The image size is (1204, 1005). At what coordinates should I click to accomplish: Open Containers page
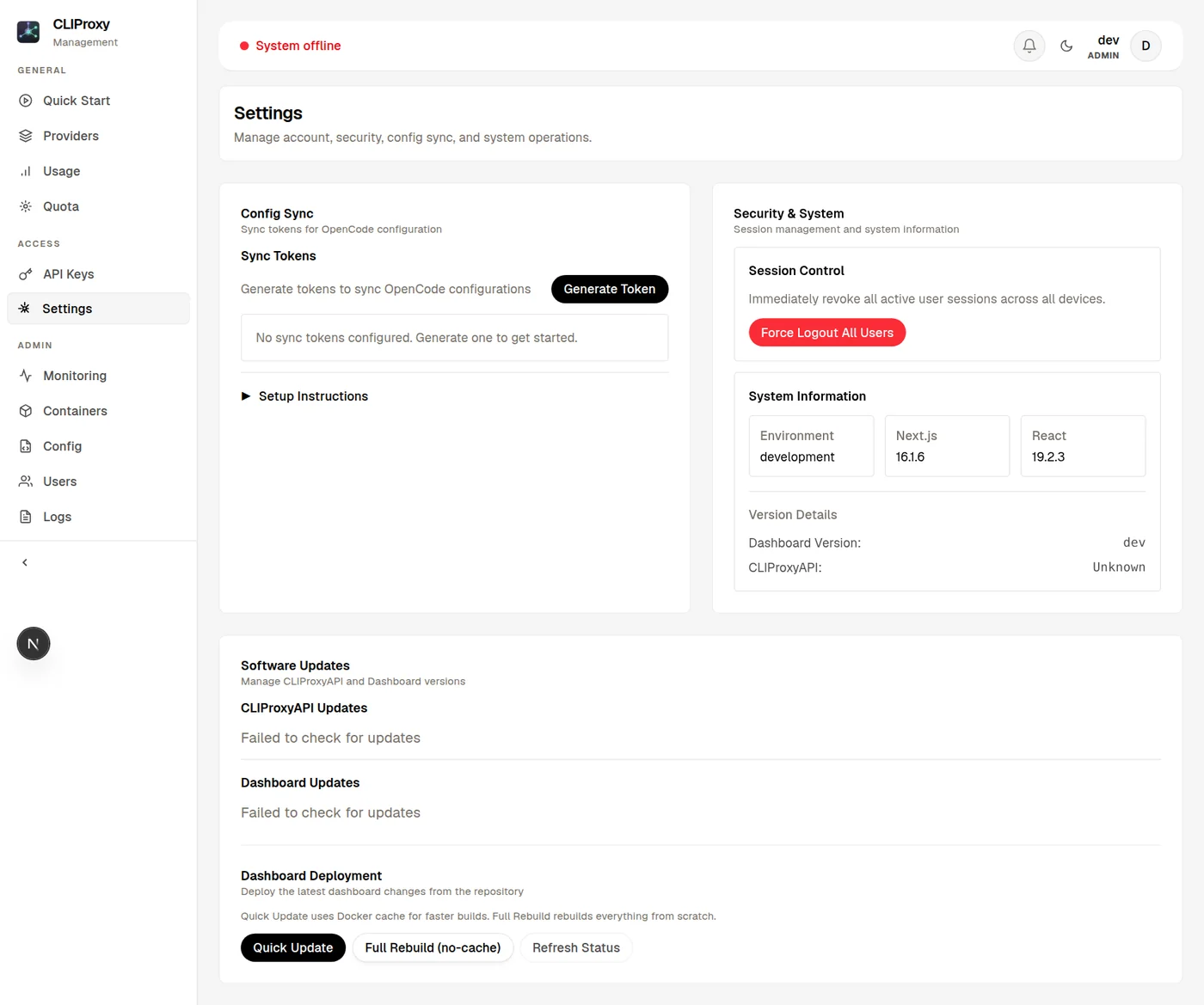98,411
